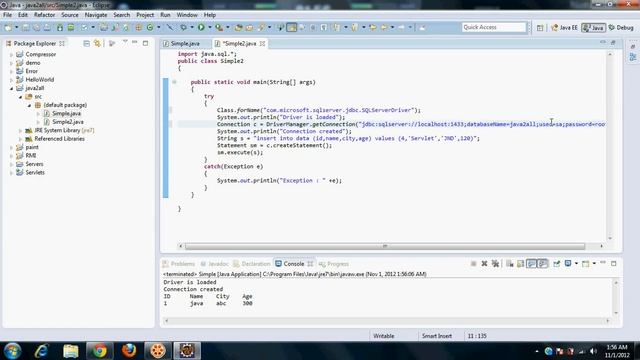640x360 pixels.
Task: Expand the Compressor project
Action: (x=11, y=54)
